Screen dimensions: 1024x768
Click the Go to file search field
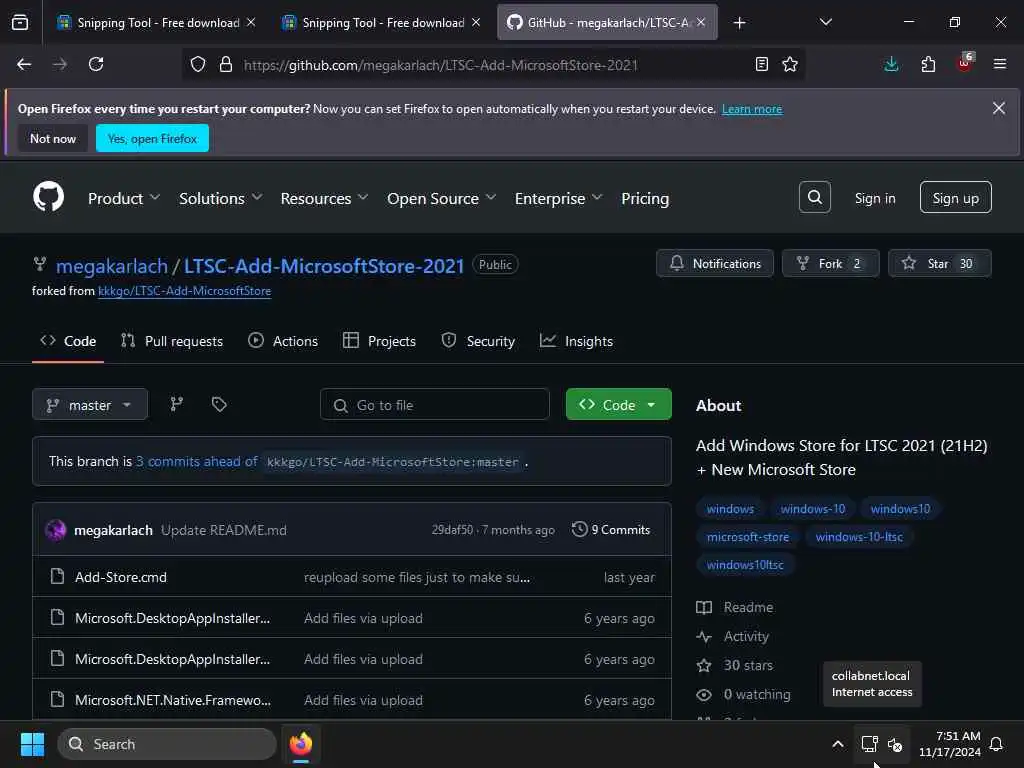click(434, 405)
